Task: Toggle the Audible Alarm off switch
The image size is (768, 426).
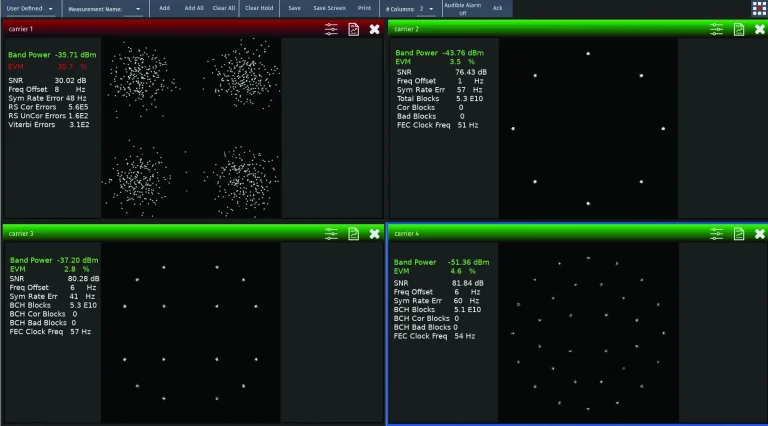Action: pyautogui.click(x=462, y=9)
